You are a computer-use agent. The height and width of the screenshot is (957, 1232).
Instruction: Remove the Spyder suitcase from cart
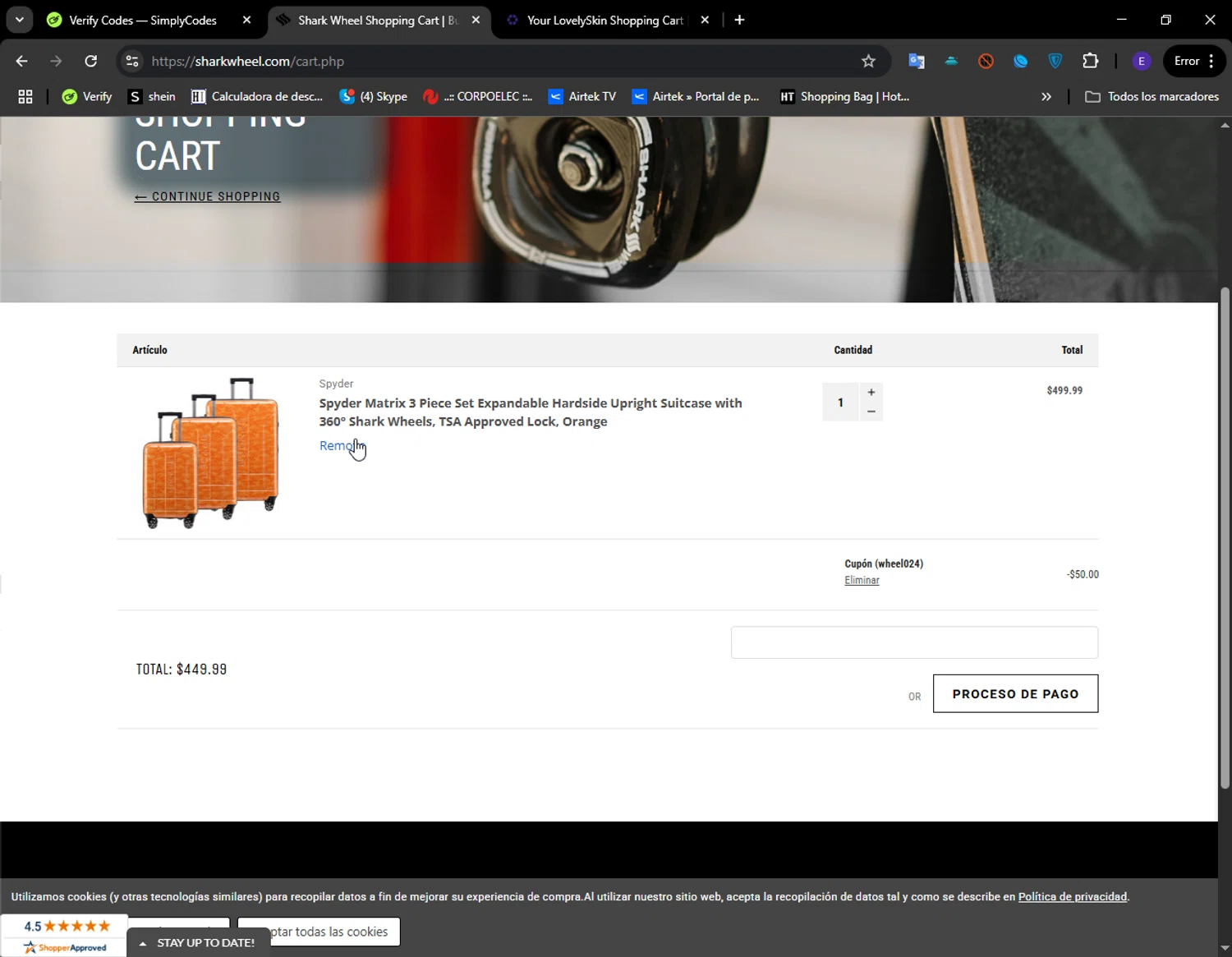340,445
